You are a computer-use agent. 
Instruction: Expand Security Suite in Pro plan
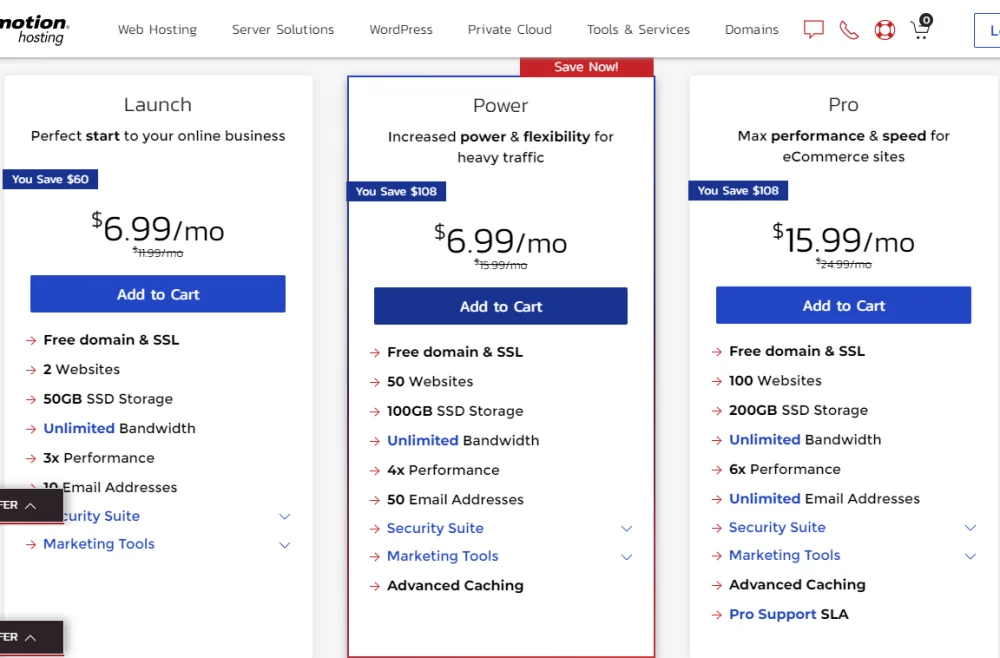point(969,528)
